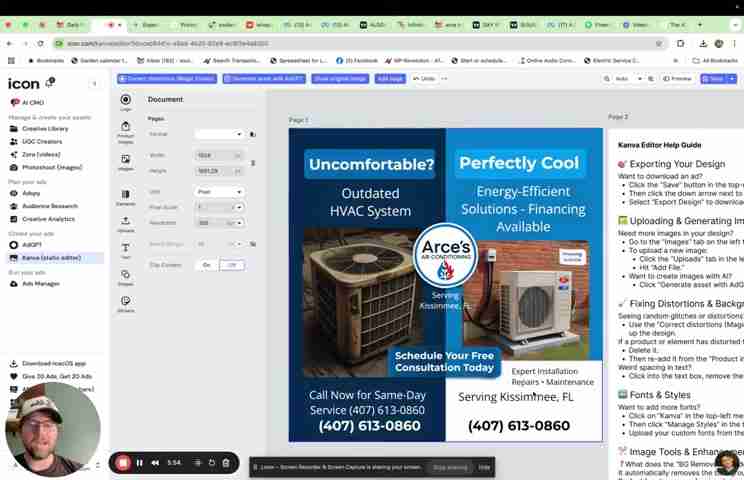The height and width of the screenshot is (480, 744).
Task: Click Stop sharing in Loom banner
Action: coord(450,467)
